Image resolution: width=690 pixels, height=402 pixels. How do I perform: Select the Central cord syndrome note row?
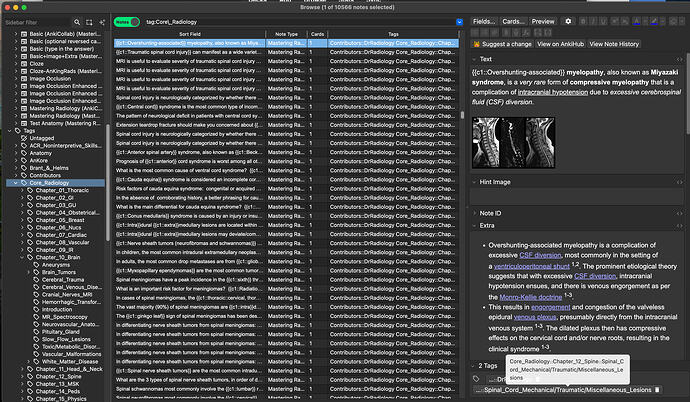[x=286, y=107]
